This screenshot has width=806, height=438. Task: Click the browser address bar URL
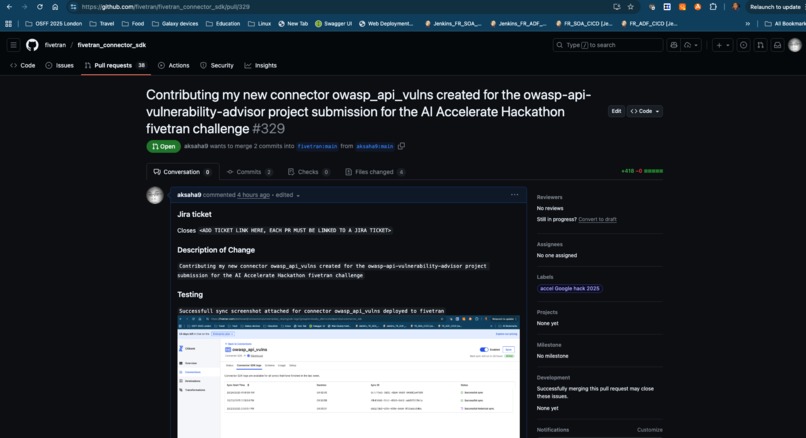click(x=166, y=7)
